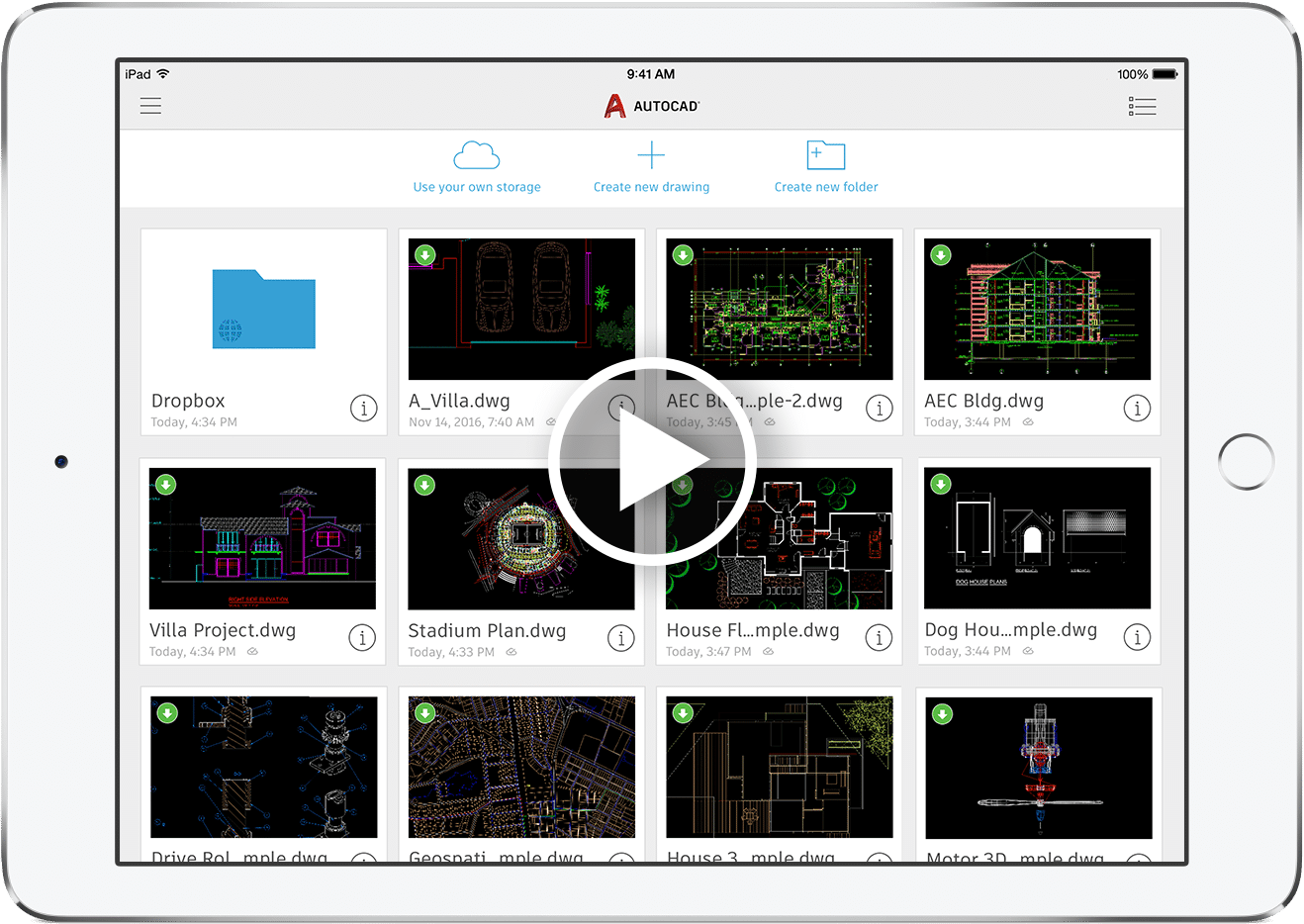Show info for Stadium Plan.dwg

(x=620, y=637)
